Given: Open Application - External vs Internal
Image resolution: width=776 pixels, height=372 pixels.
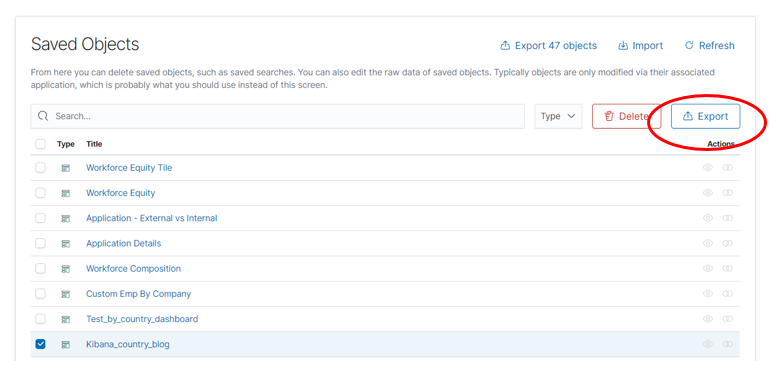Looking at the screenshot, I should 151,218.
